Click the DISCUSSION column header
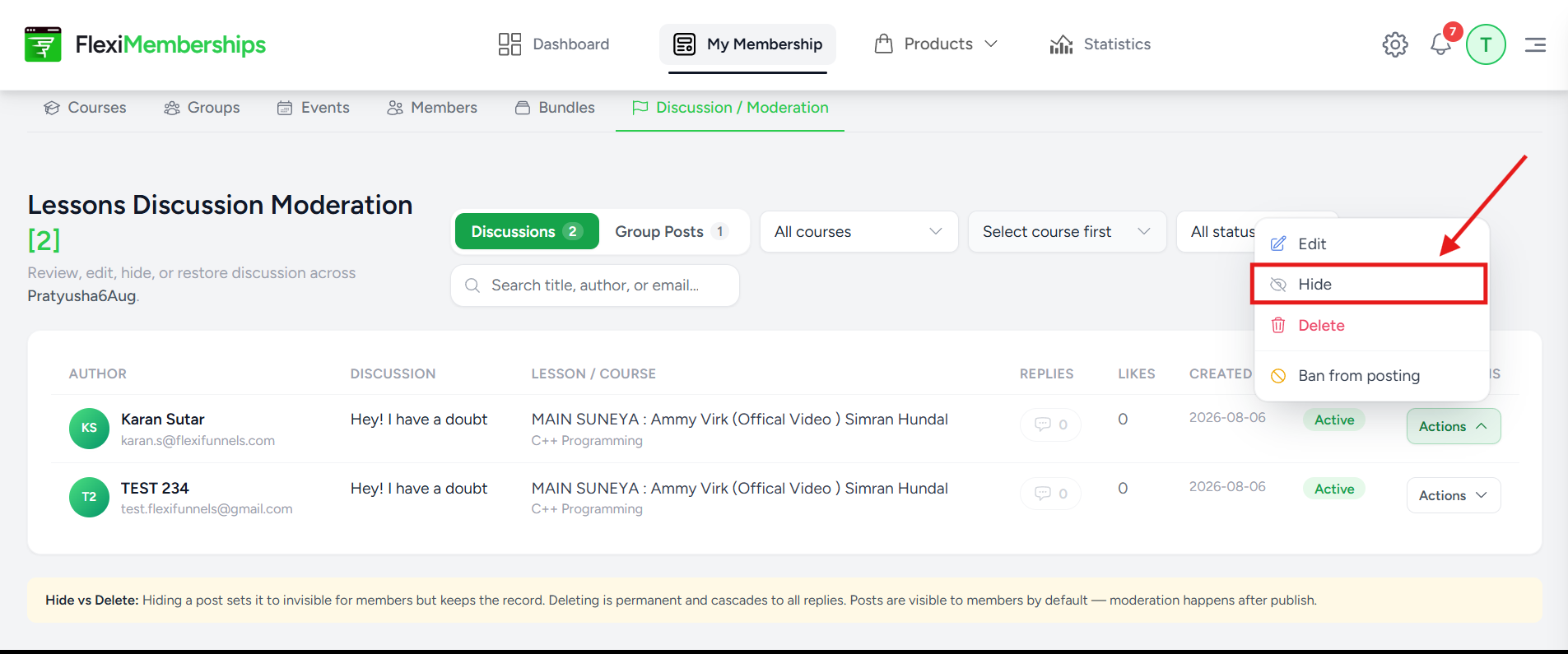This screenshot has width=1568, height=654. point(393,373)
